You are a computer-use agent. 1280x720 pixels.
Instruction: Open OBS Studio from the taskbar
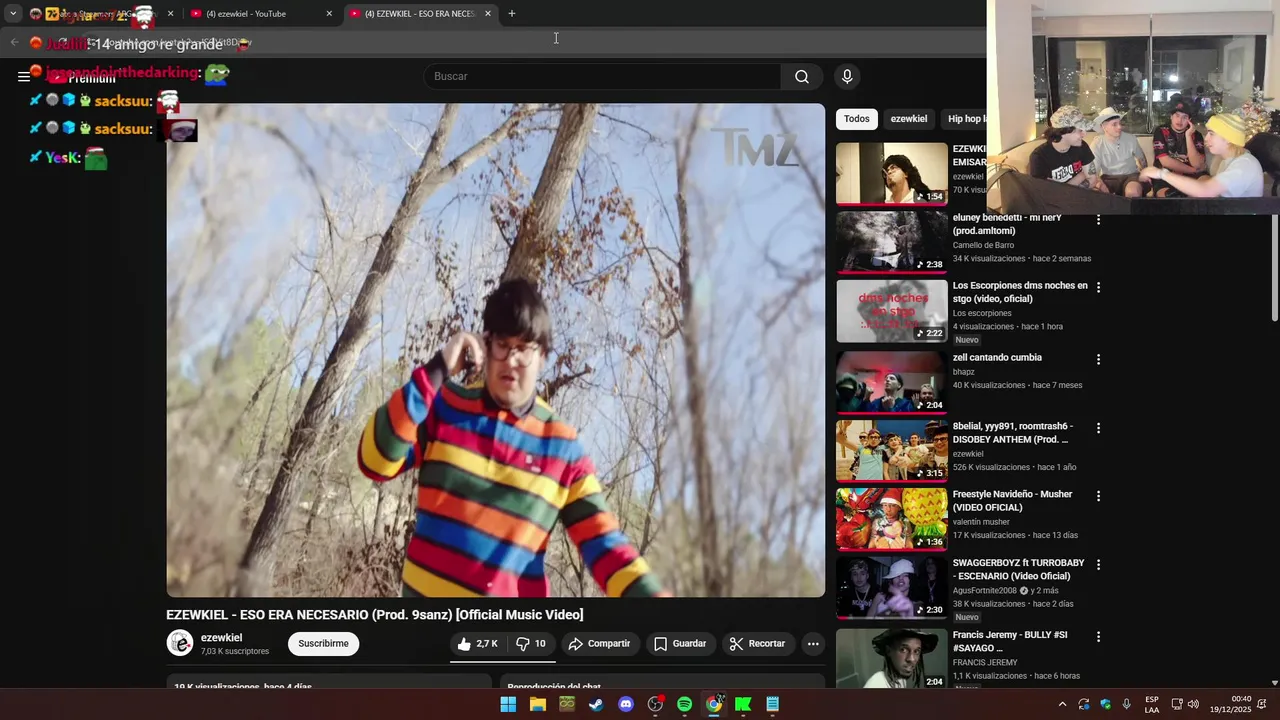tap(655, 704)
